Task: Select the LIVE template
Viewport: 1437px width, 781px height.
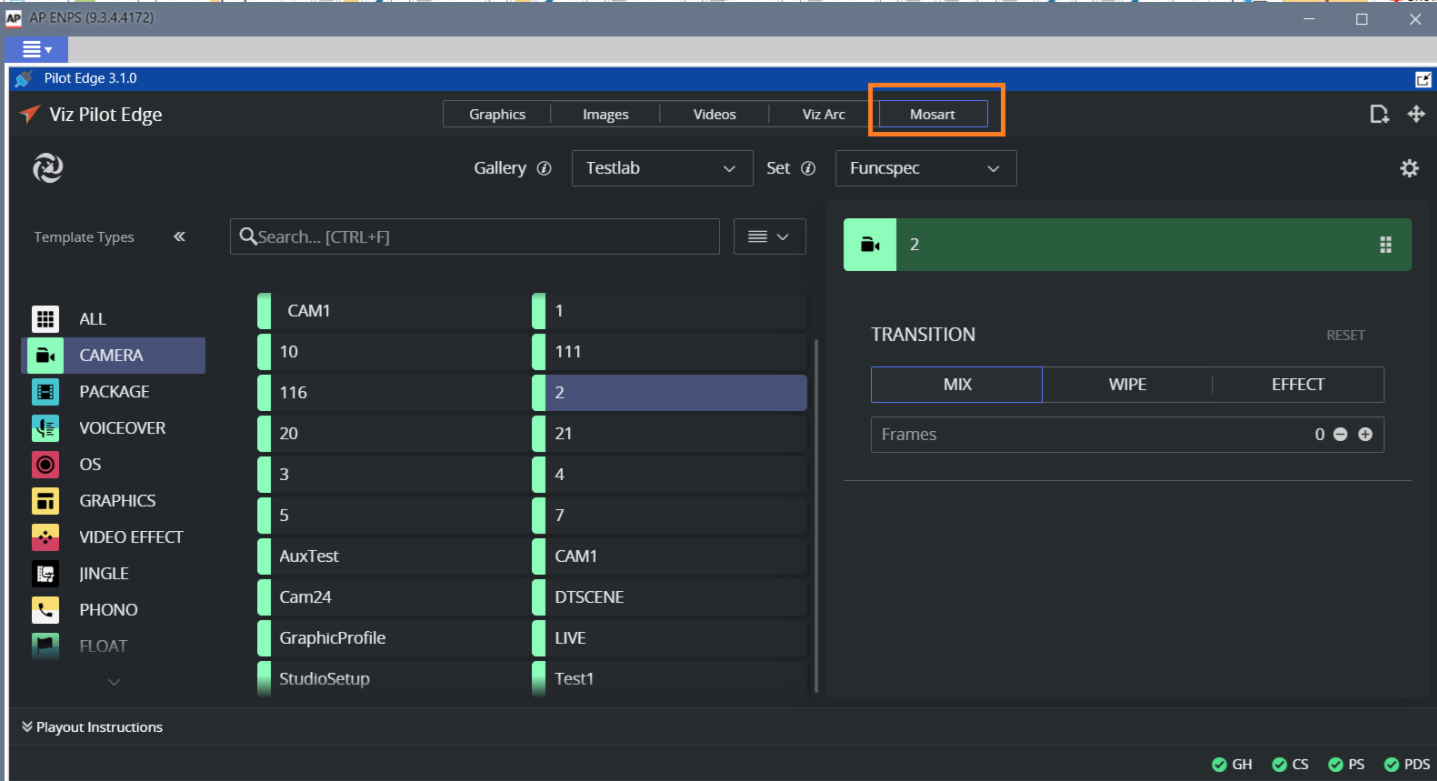Action: click(x=670, y=638)
